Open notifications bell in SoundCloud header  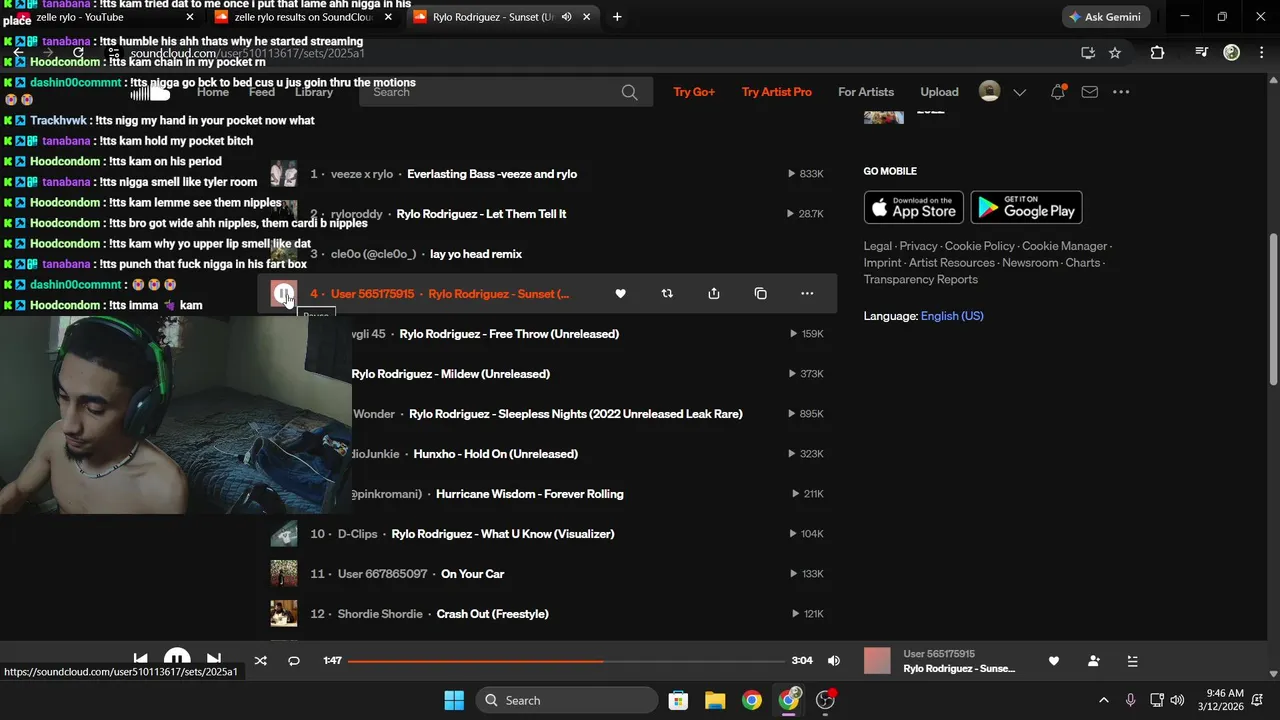pyautogui.click(x=1058, y=92)
